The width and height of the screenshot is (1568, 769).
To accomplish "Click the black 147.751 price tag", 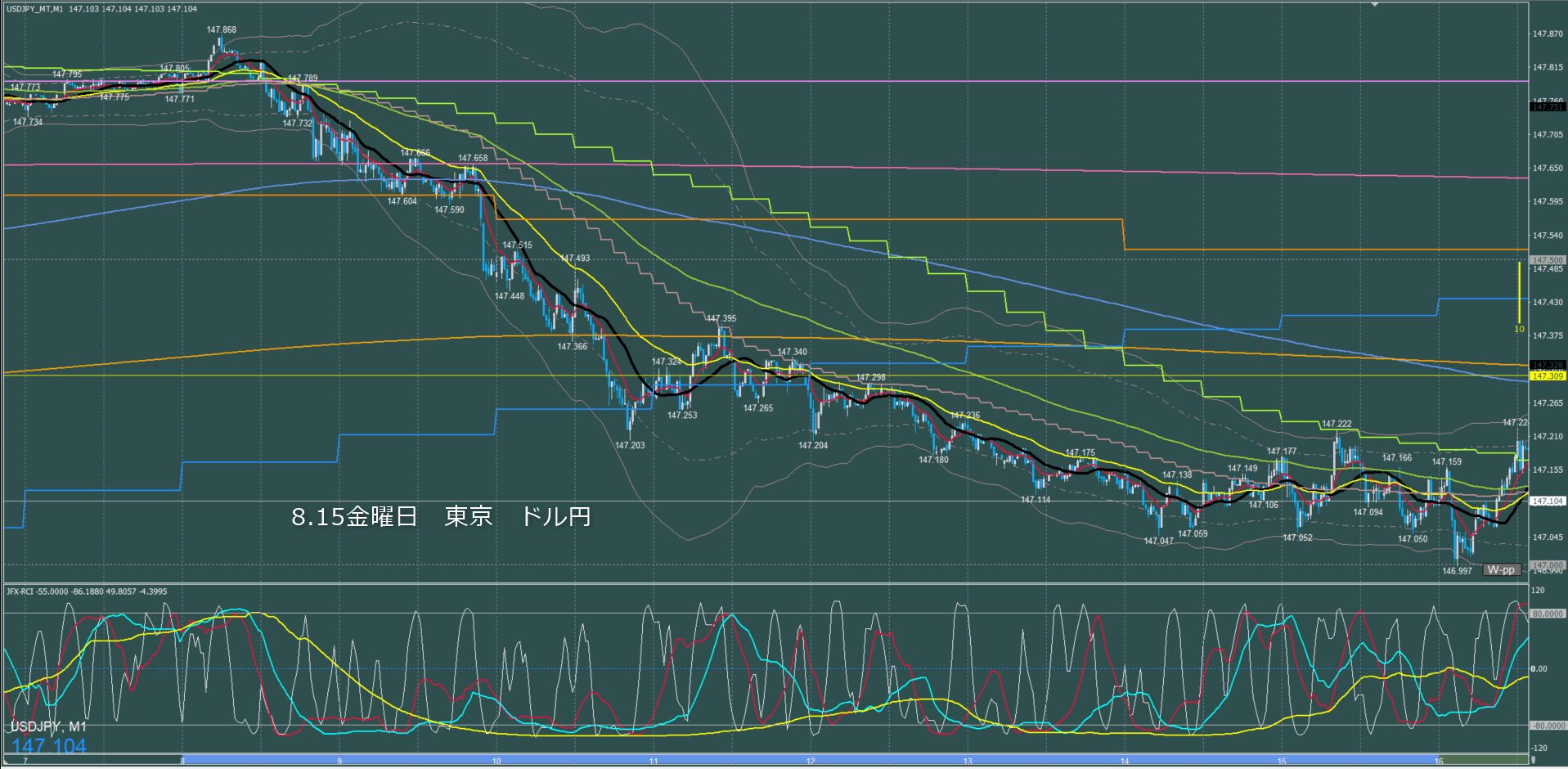I will pos(1548,107).
